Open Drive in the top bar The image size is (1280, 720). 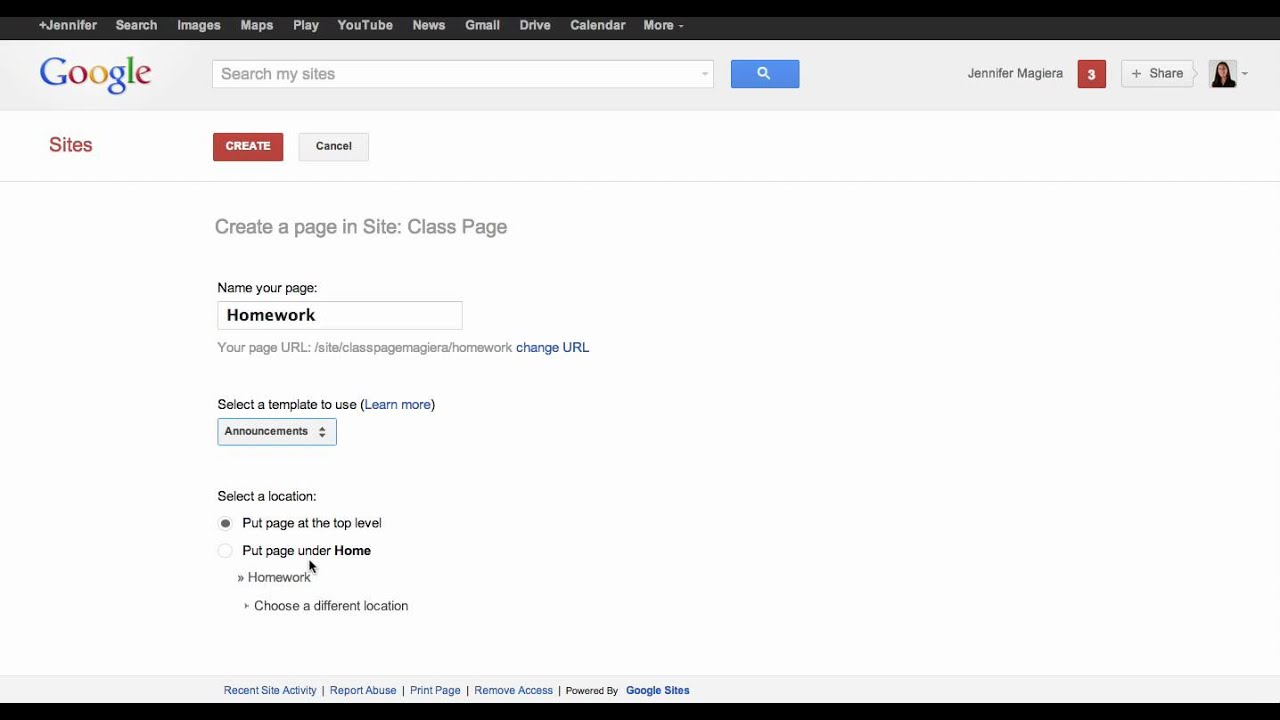click(x=535, y=25)
